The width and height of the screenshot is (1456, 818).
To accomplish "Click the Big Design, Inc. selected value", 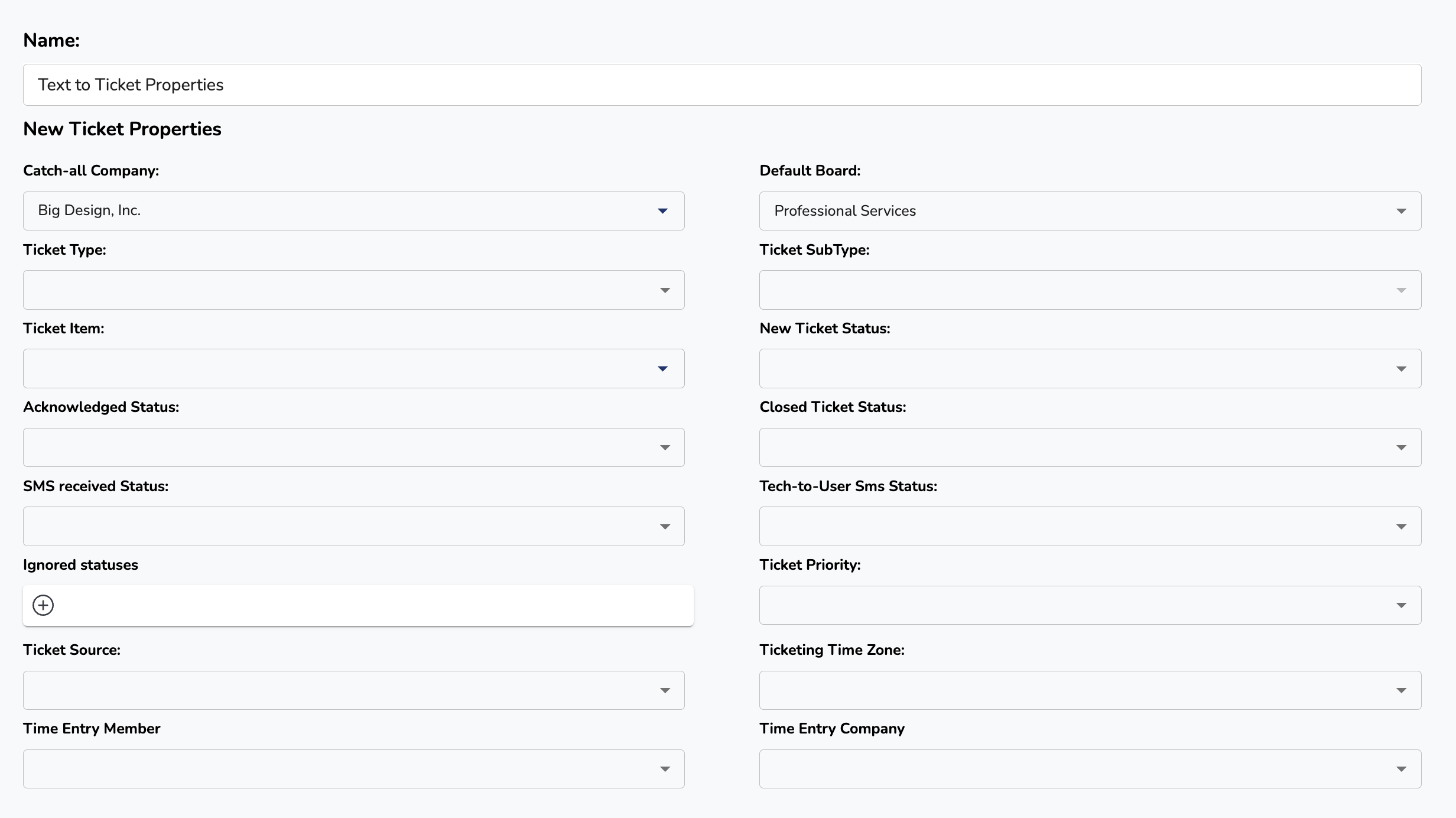I will (x=89, y=211).
